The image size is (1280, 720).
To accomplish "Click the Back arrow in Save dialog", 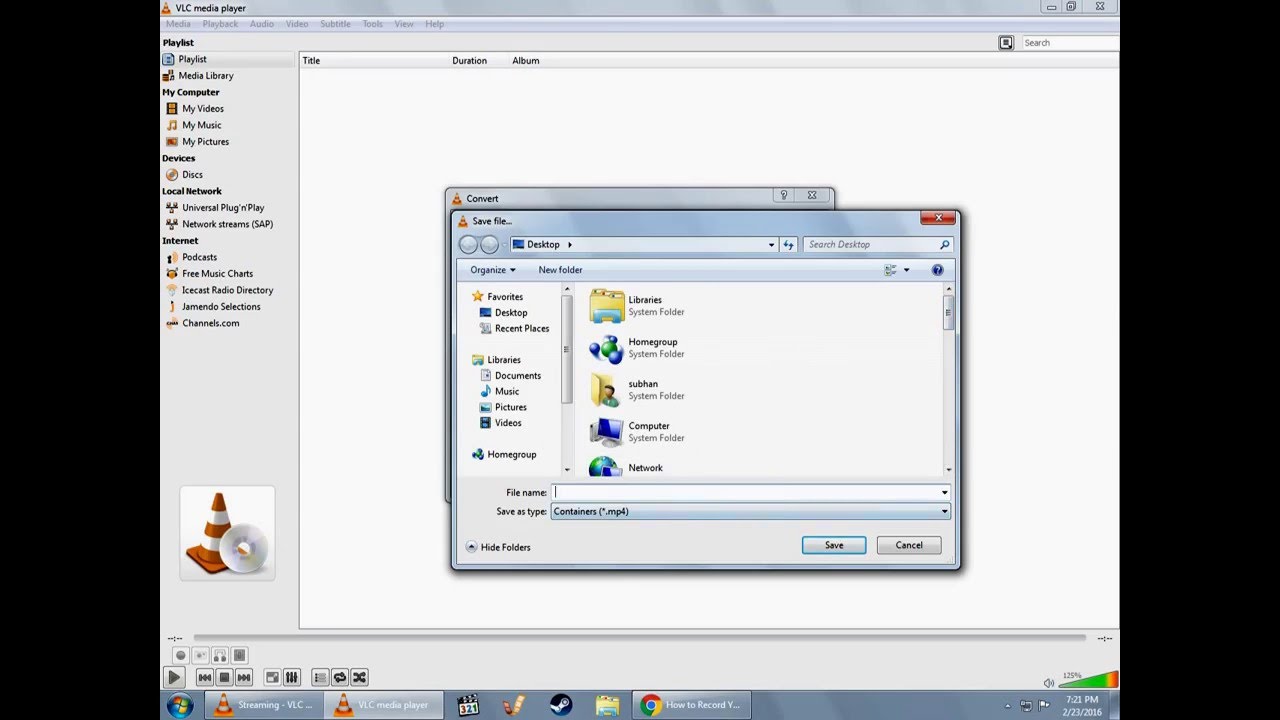I will (468, 245).
